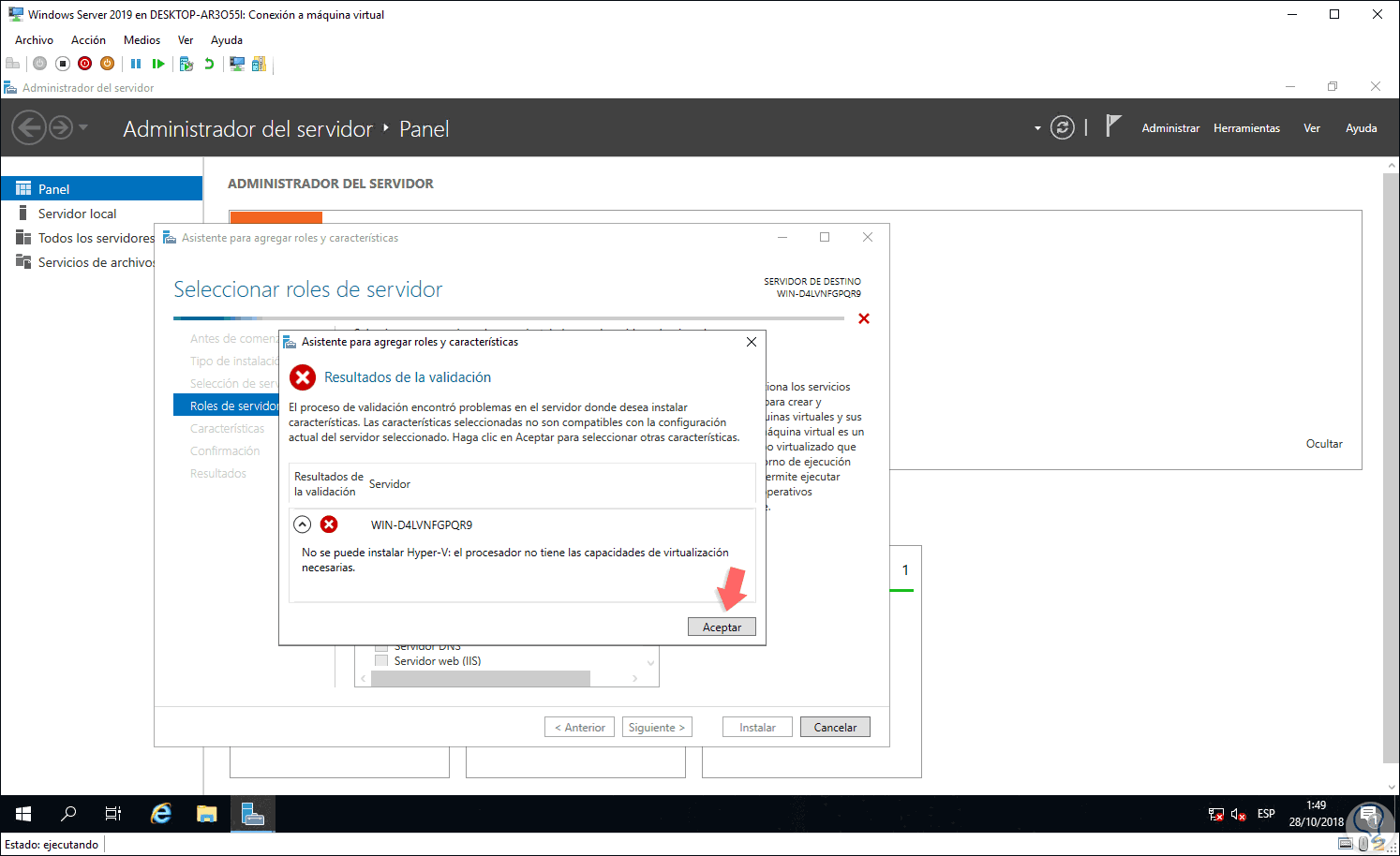Click the ESP language indicator

pos(1266,814)
